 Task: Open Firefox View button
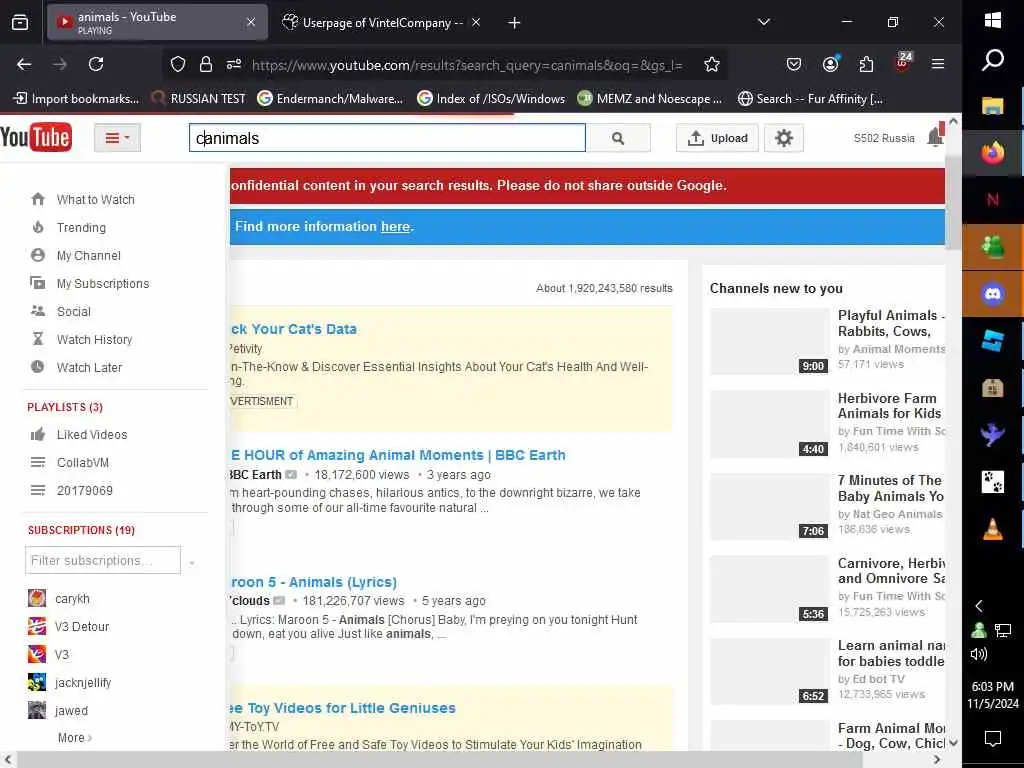pos(20,23)
